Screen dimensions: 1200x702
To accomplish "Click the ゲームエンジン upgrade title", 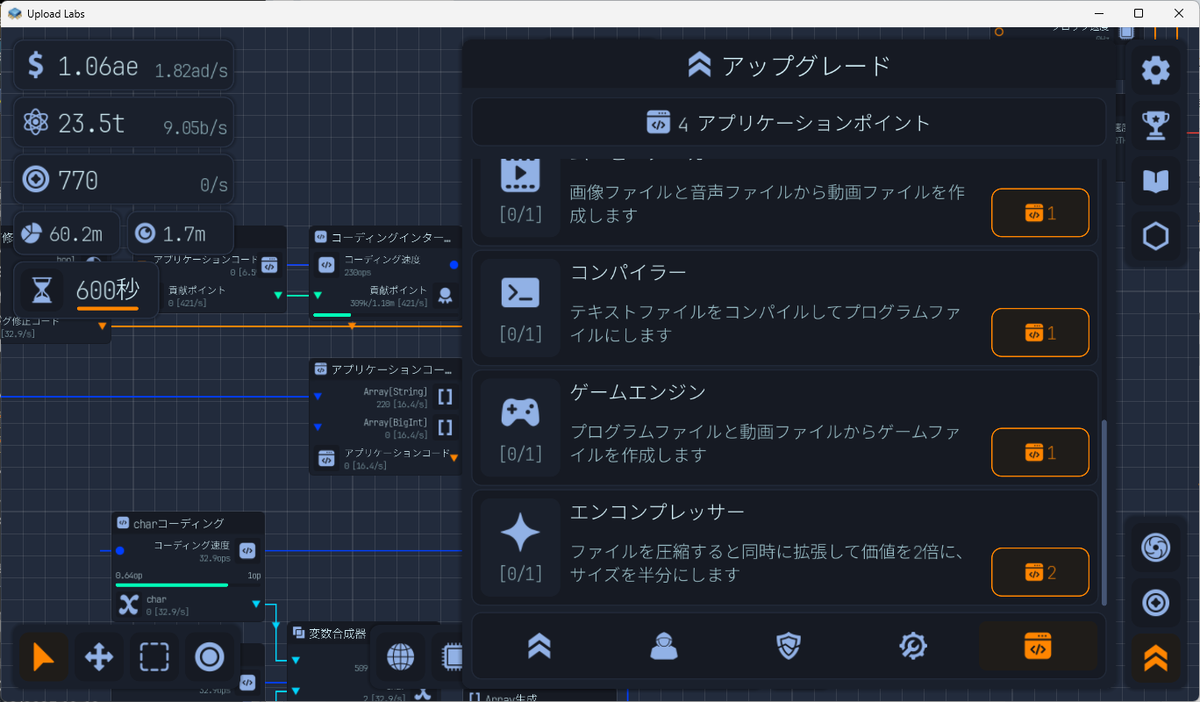I will tap(638, 391).
